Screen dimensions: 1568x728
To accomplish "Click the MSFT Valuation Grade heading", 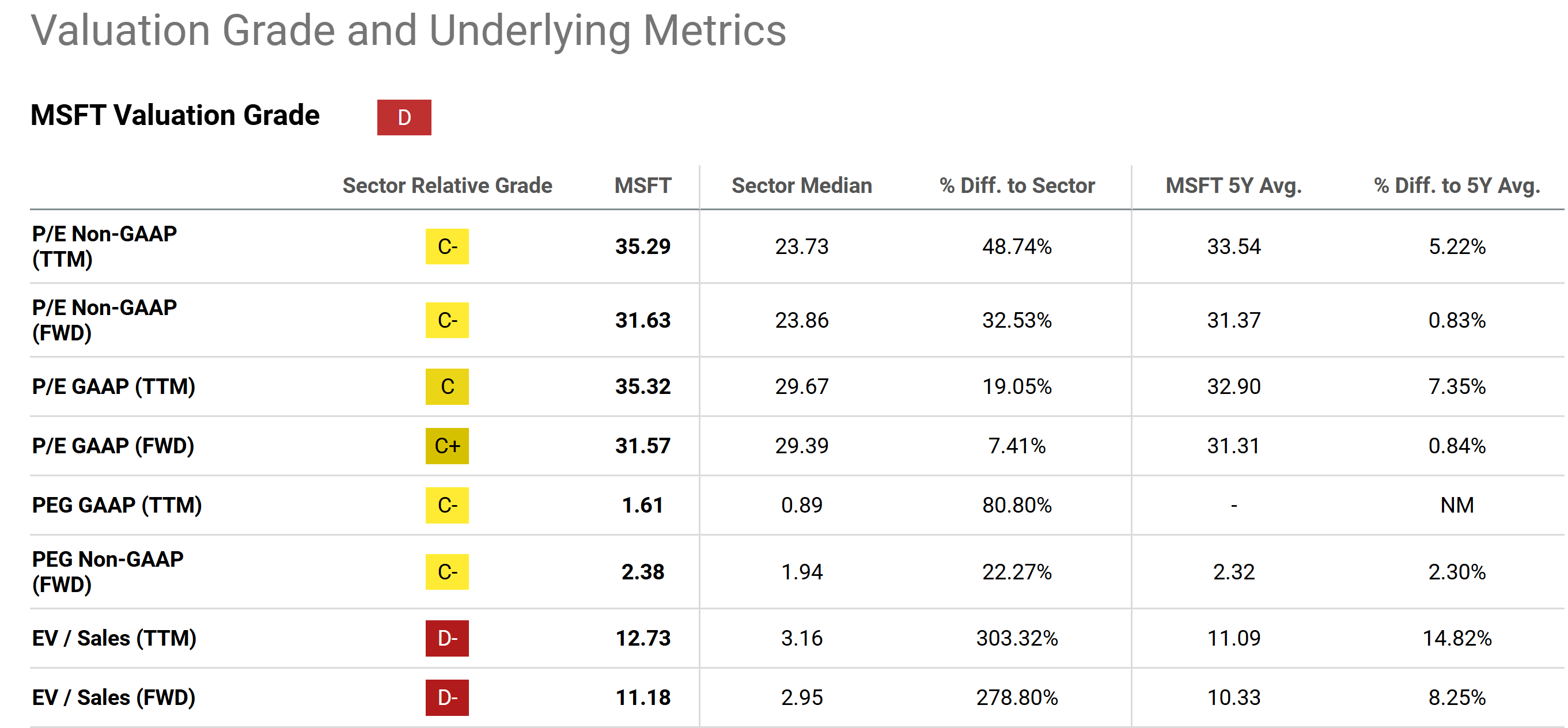I will 175,115.
